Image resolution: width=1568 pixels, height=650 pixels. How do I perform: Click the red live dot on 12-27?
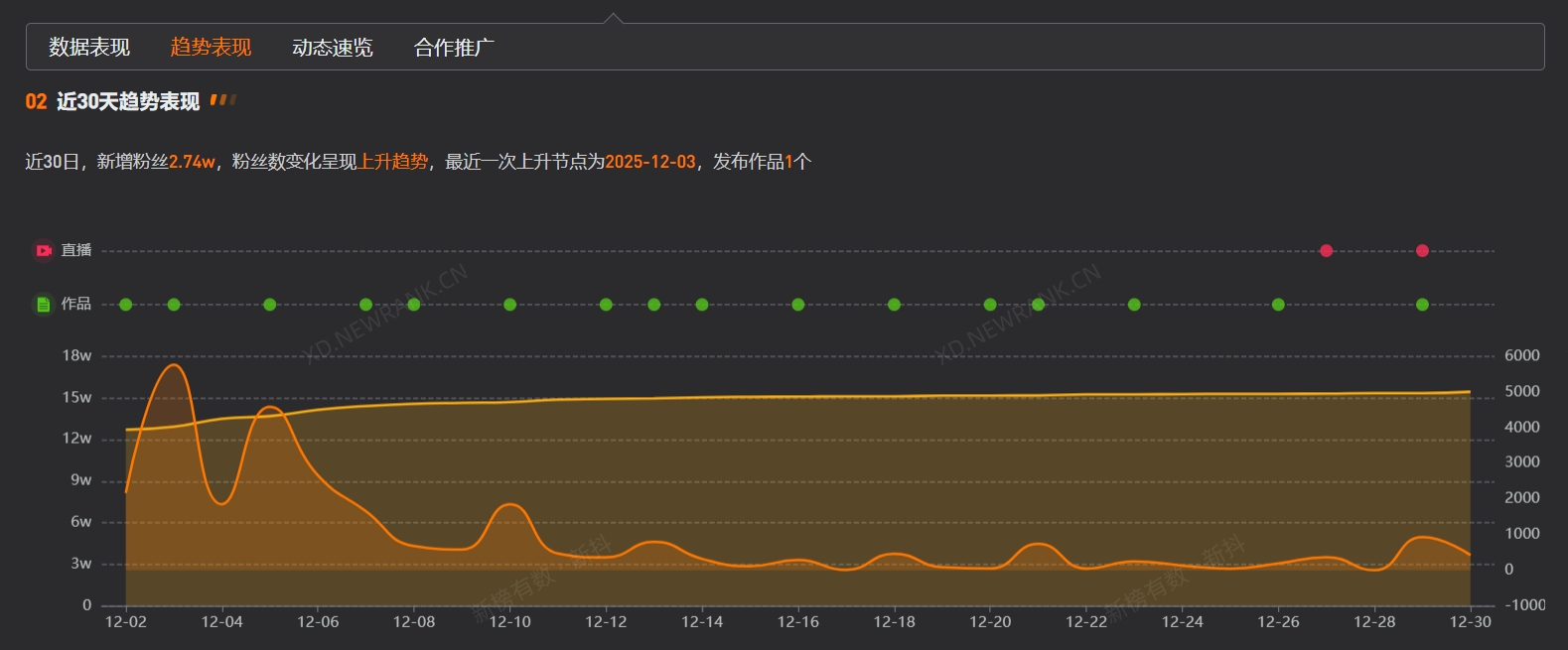[1326, 251]
